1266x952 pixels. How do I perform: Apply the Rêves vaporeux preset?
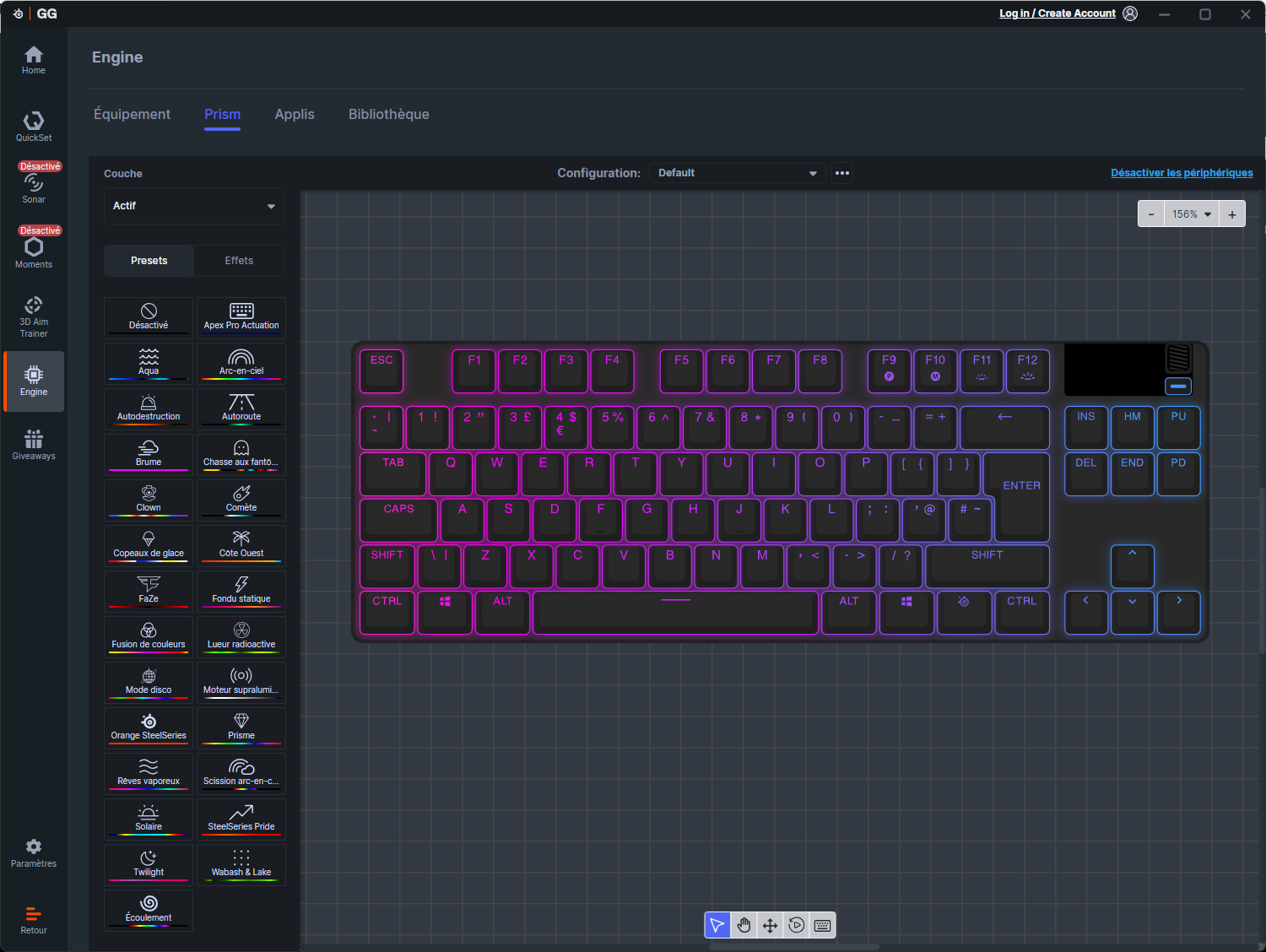point(149,773)
